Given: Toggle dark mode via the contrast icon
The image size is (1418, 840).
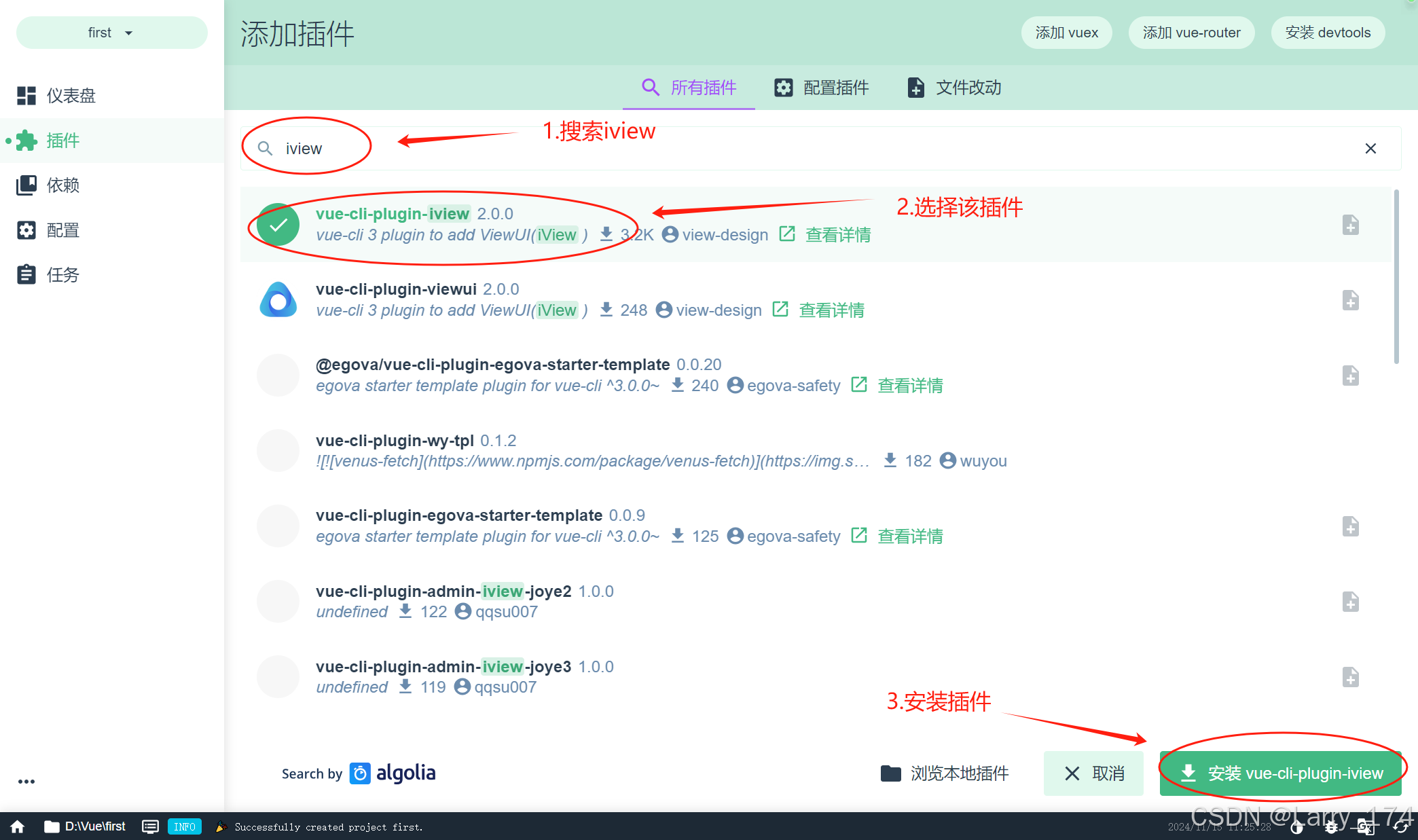Looking at the screenshot, I should (x=1296, y=828).
